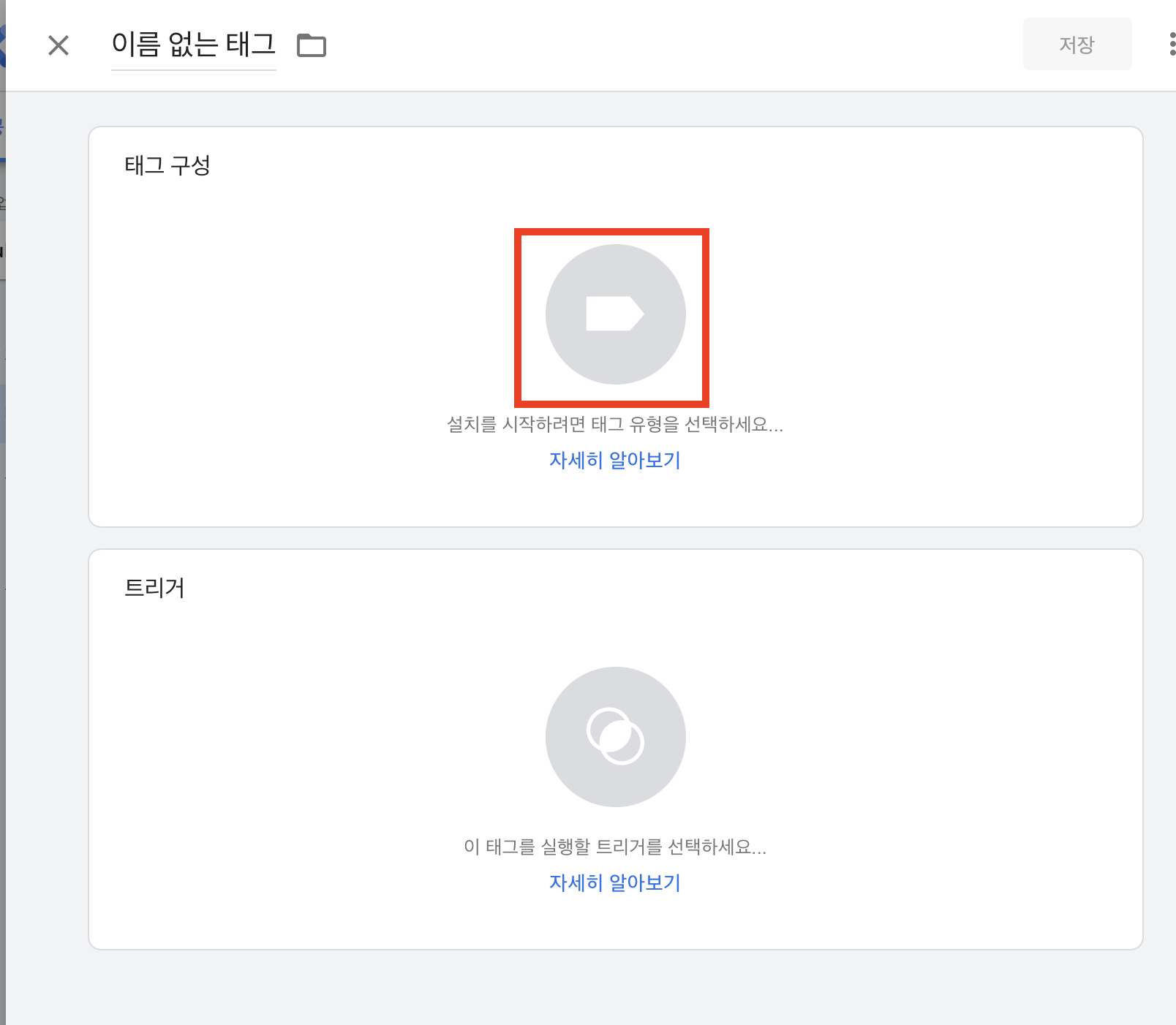This screenshot has width=1176, height=1025.
Task: Click the 이름 없는 태그 name field to rename
Action: pyautogui.click(x=193, y=44)
